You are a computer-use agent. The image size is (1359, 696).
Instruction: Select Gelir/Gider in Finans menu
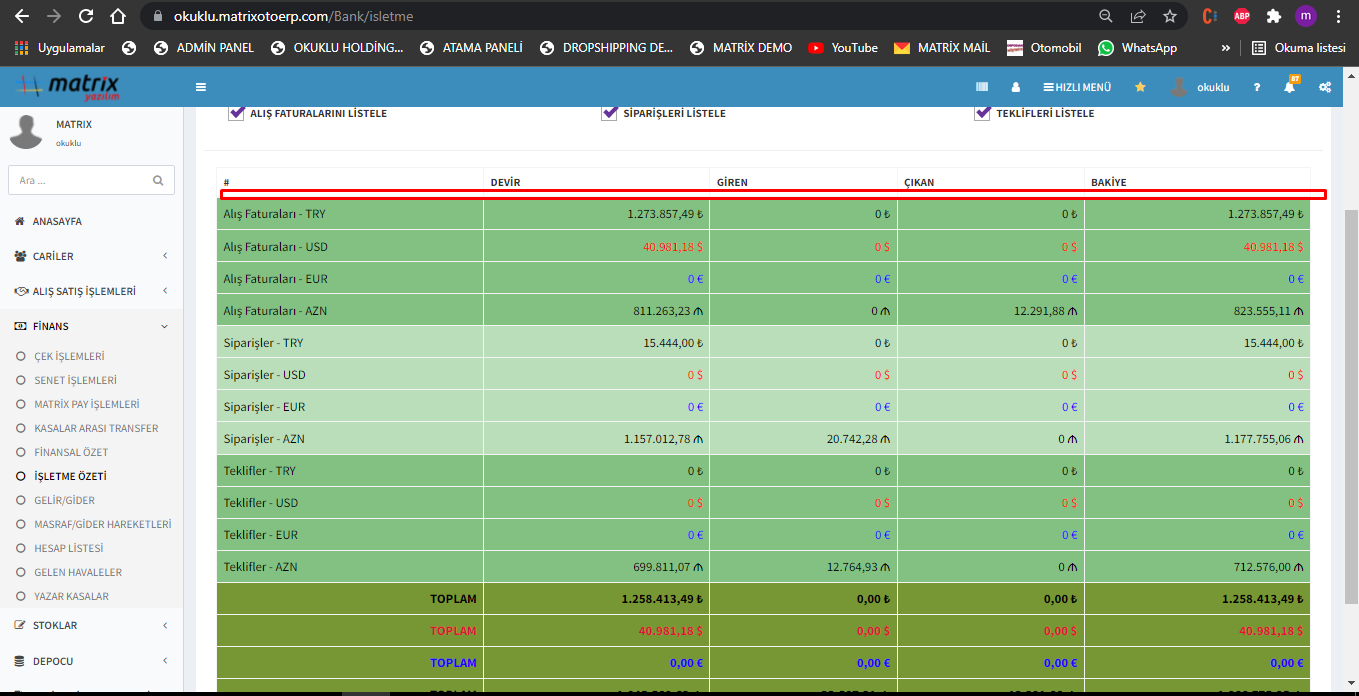point(64,500)
